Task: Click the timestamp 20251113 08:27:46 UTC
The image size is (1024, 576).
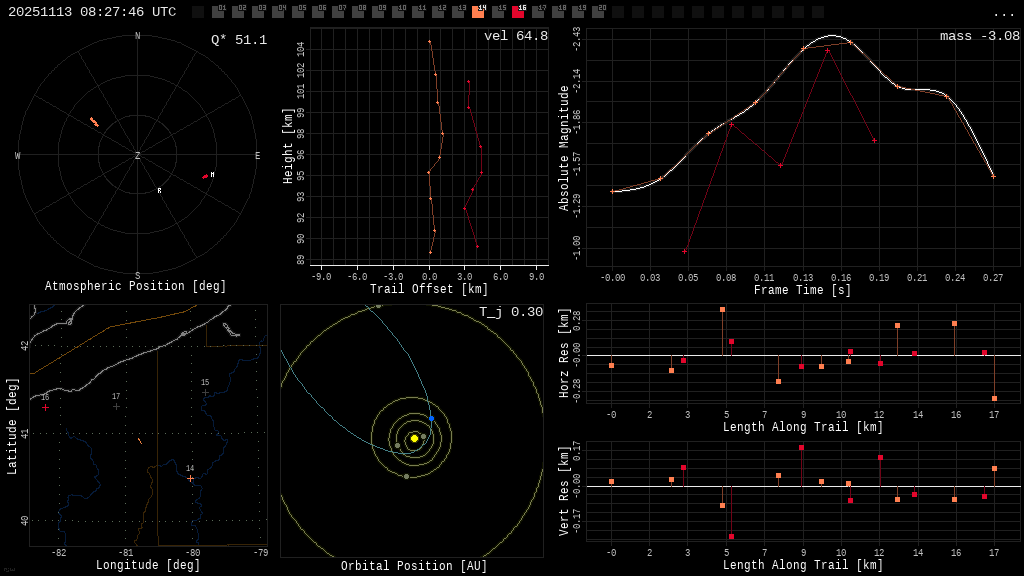Action: 92,12
